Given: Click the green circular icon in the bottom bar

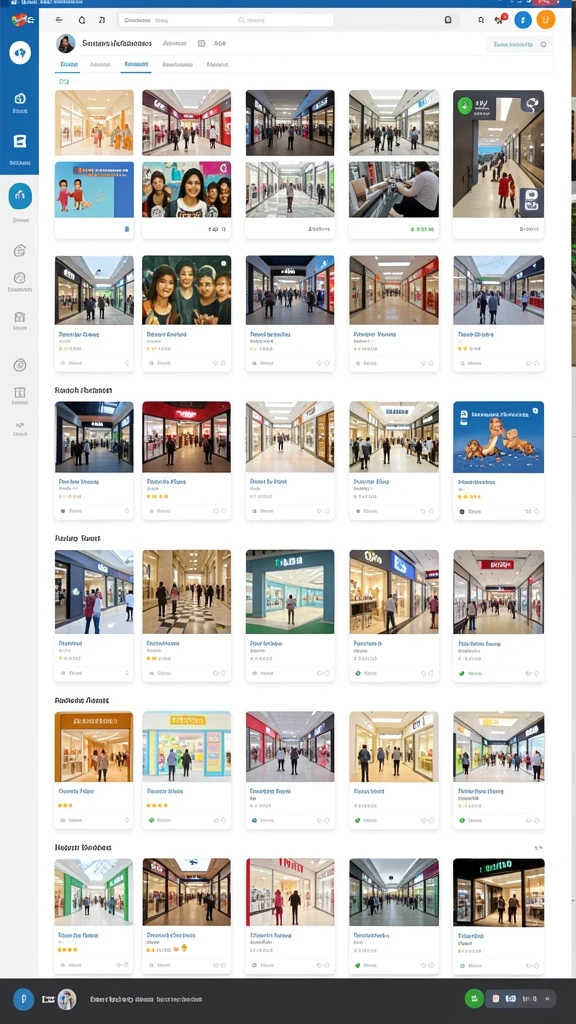Looking at the screenshot, I should click(x=474, y=999).
